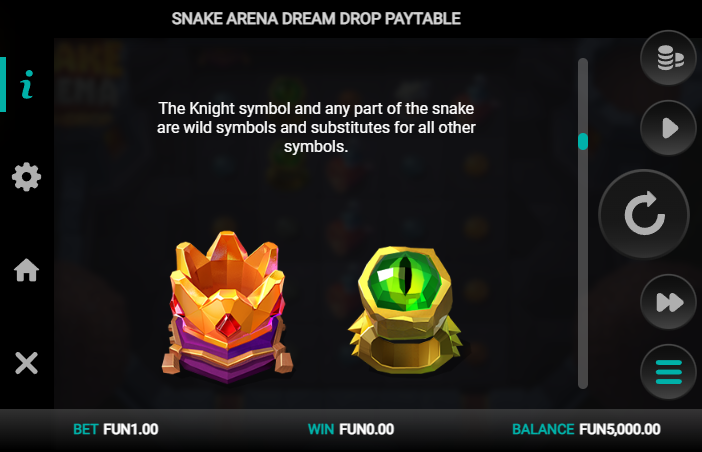Click the WIN FUN0.00 display

click(x=351, y=430)
